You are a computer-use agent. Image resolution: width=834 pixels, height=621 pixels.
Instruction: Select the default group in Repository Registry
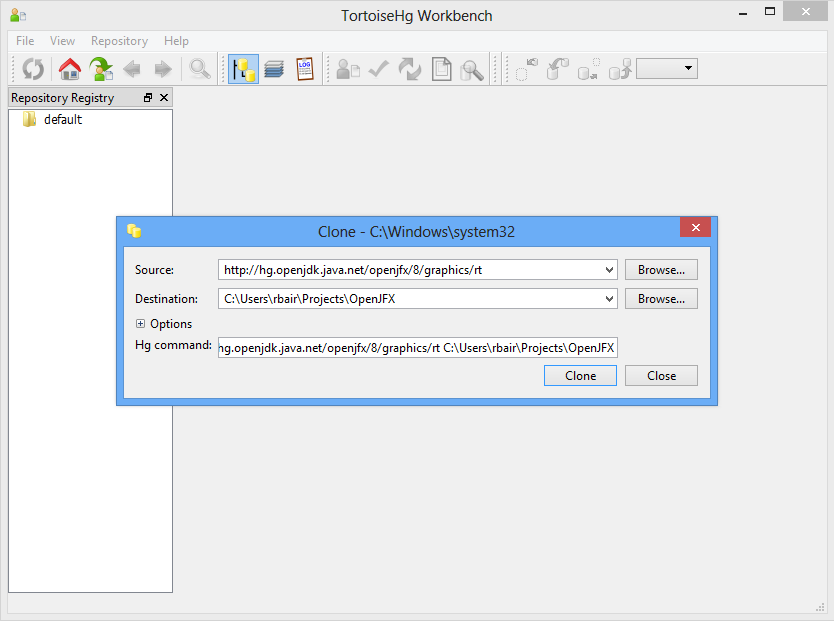click(x=63, y=120)
